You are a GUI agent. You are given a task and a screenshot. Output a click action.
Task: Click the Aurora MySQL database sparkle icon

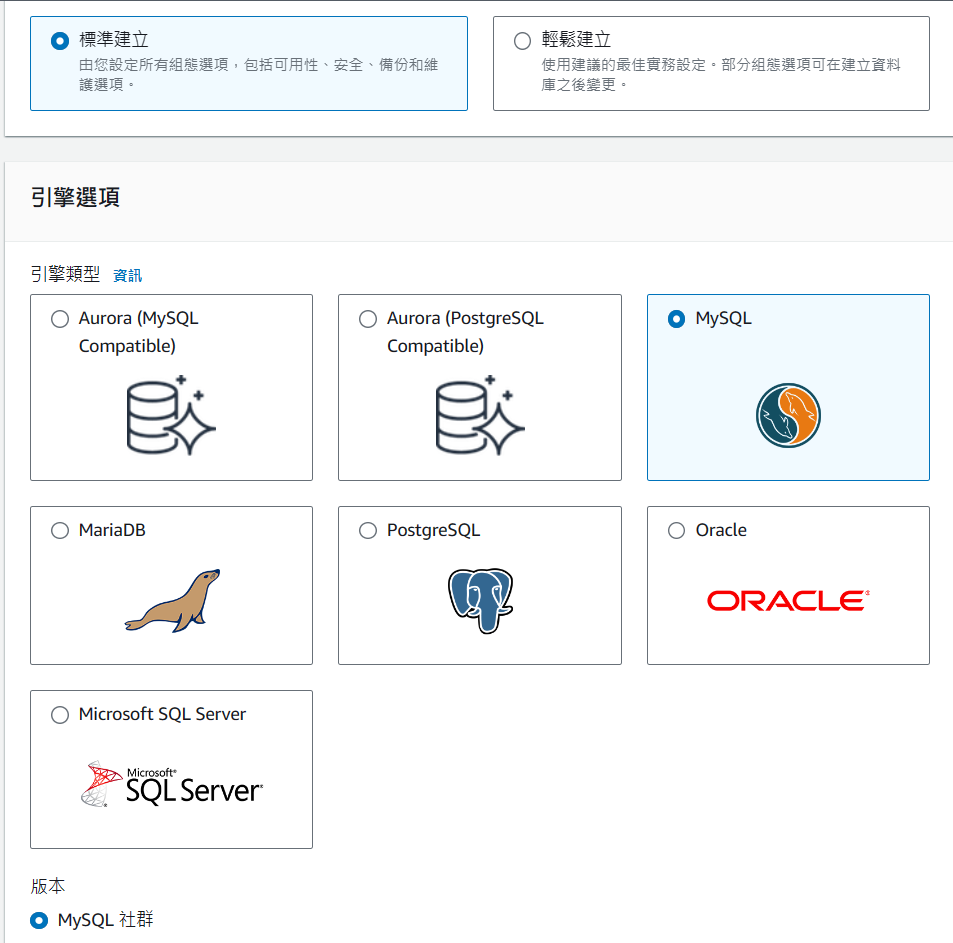coord(171,416)
